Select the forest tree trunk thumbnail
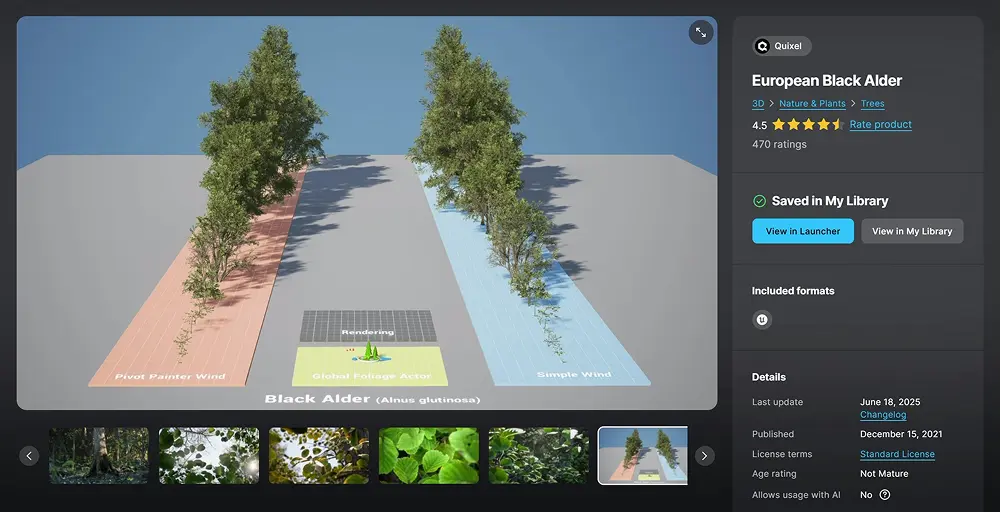 [99, 456]
